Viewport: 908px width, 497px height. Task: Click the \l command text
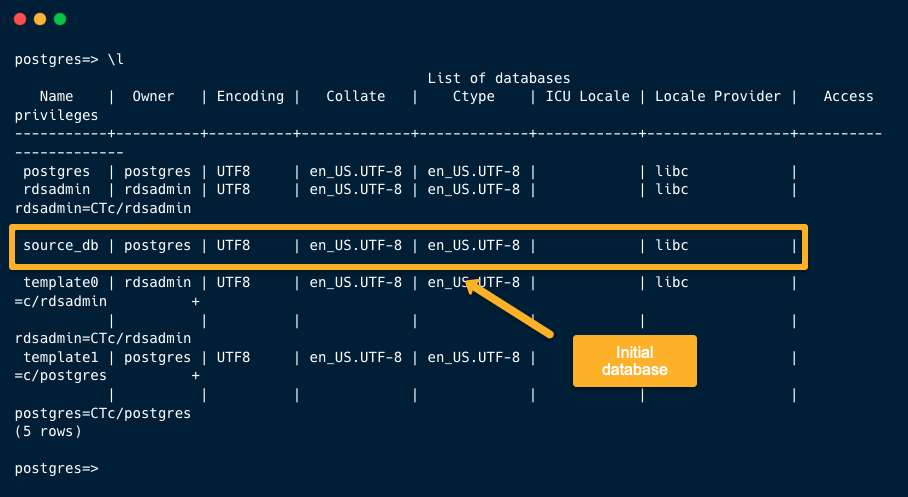coord(115,60)
